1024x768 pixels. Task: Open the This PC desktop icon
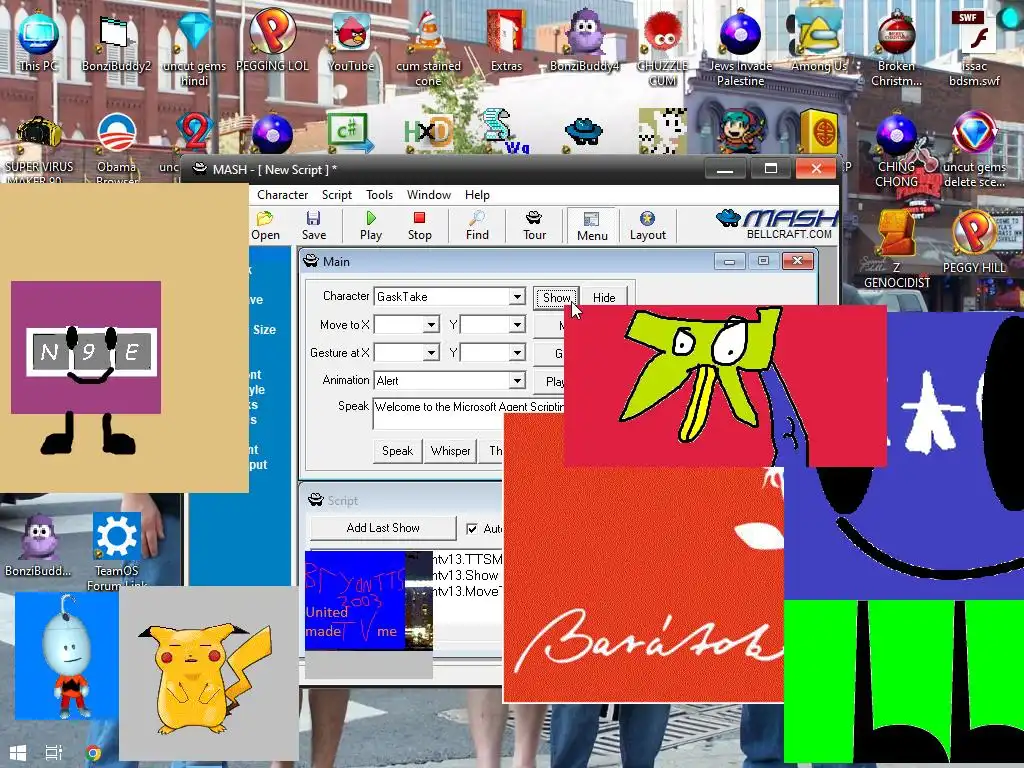pyautogui.click(x=39, y=40)
